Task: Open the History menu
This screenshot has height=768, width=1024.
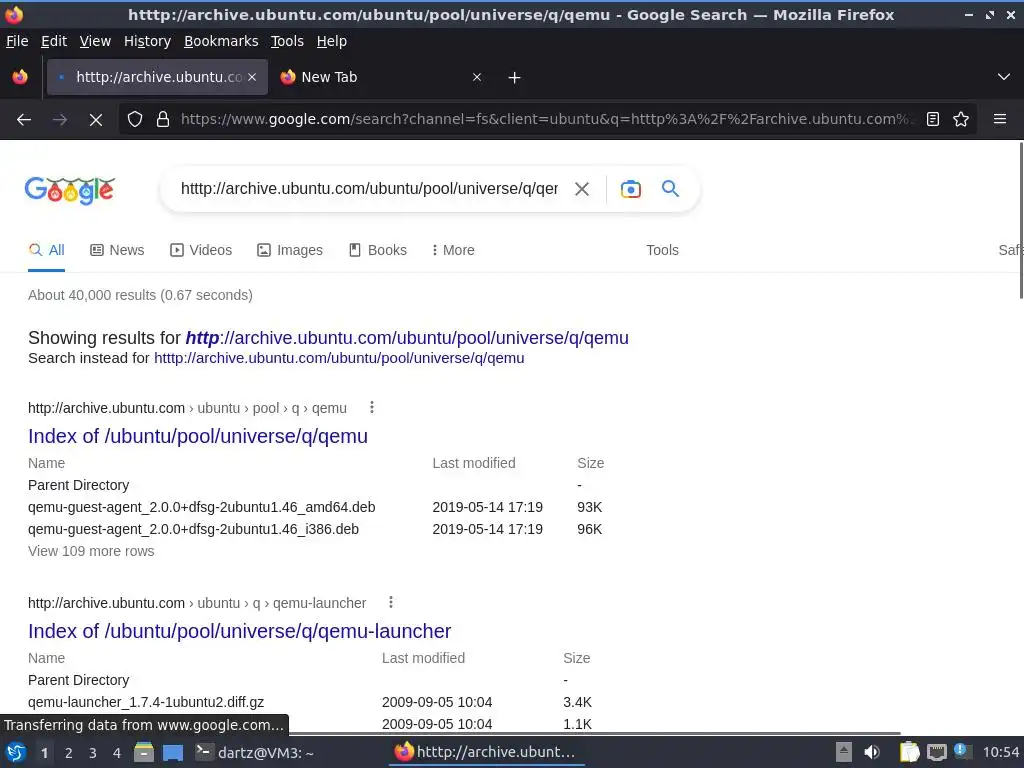Action: coord(147,41)
